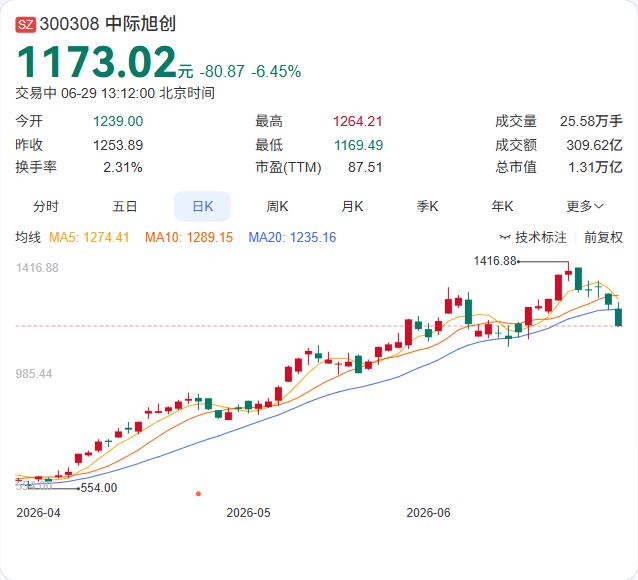Click the percent change -6.45%
This screenshot has width=638, height=580.
(276, 71)
